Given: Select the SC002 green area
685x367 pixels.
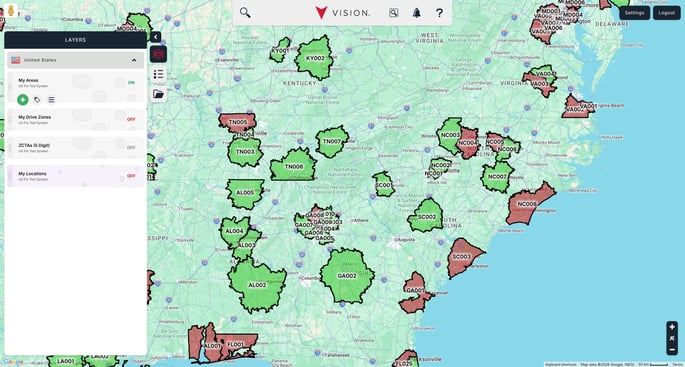Looking at the screenshot, I should pos(426,217).
